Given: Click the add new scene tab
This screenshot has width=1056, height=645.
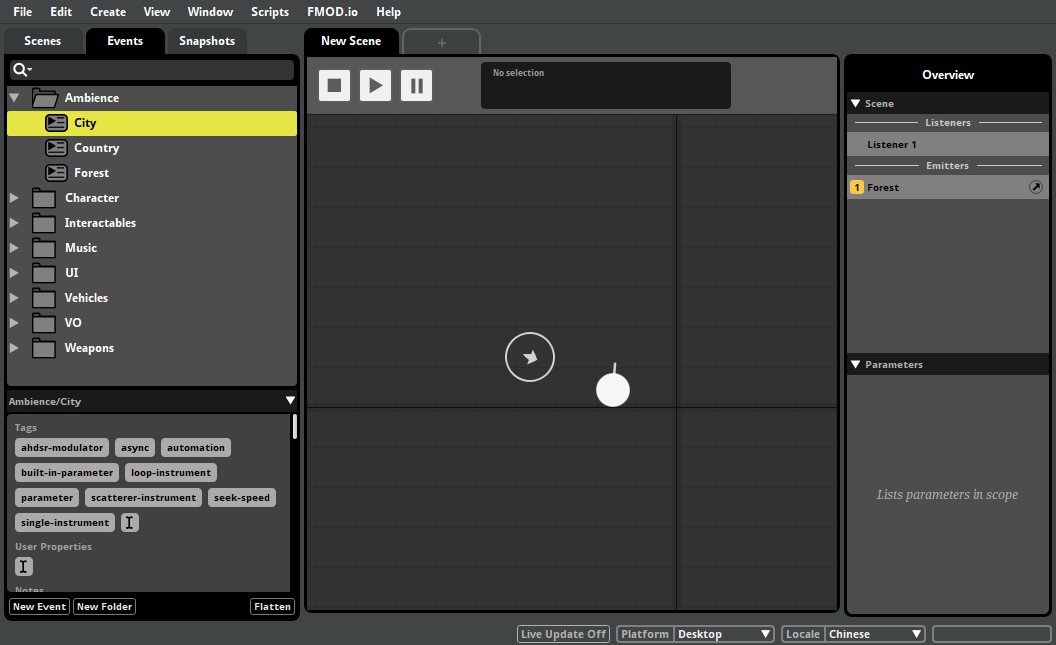Looking at the screenshot, I should pyautogui.click(x=441, y=43).
